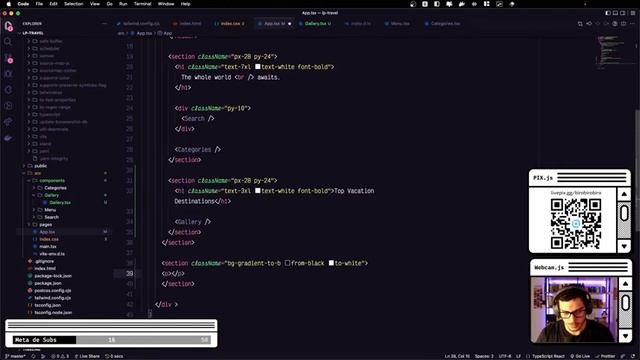Click the notifications bell in status bar
Screen dimensions: 640x360
[x=633, y=356]
